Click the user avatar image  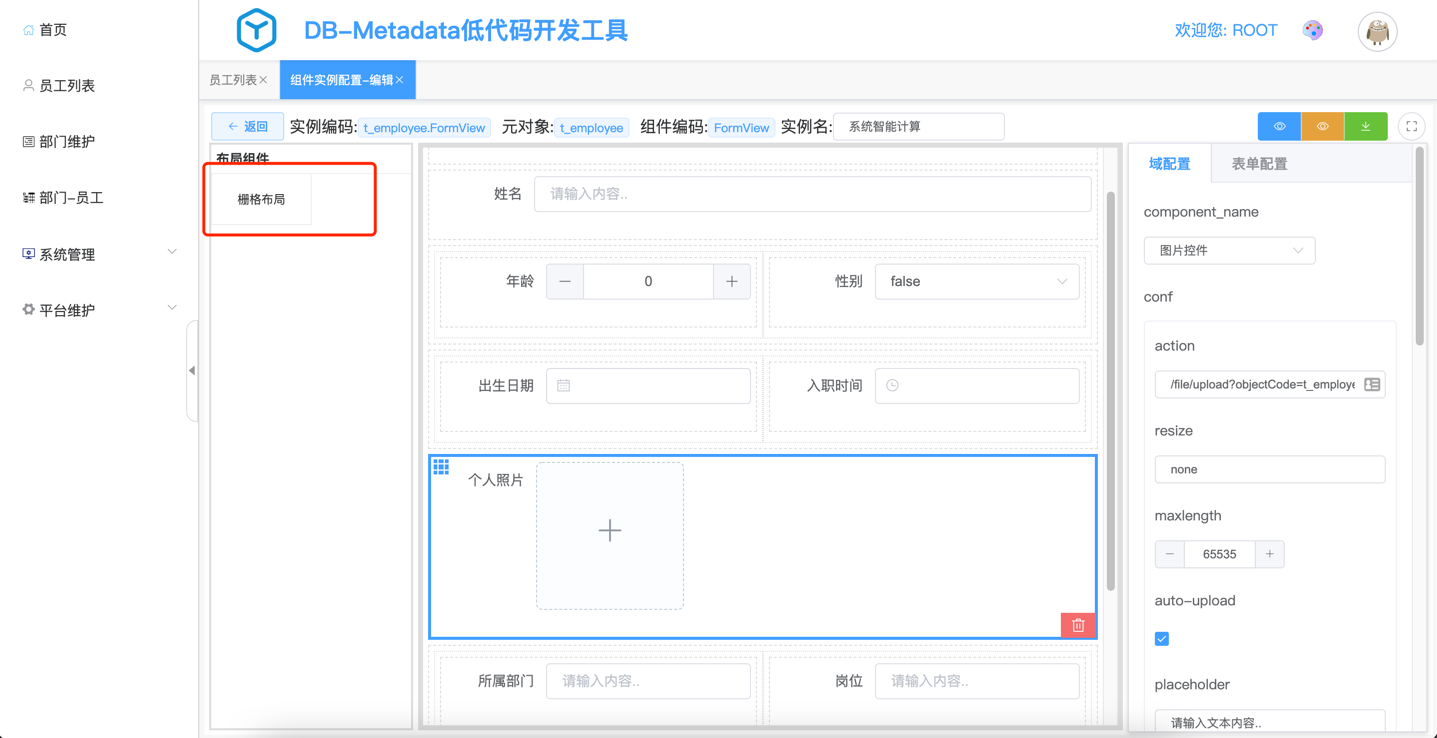(1377, 32)
